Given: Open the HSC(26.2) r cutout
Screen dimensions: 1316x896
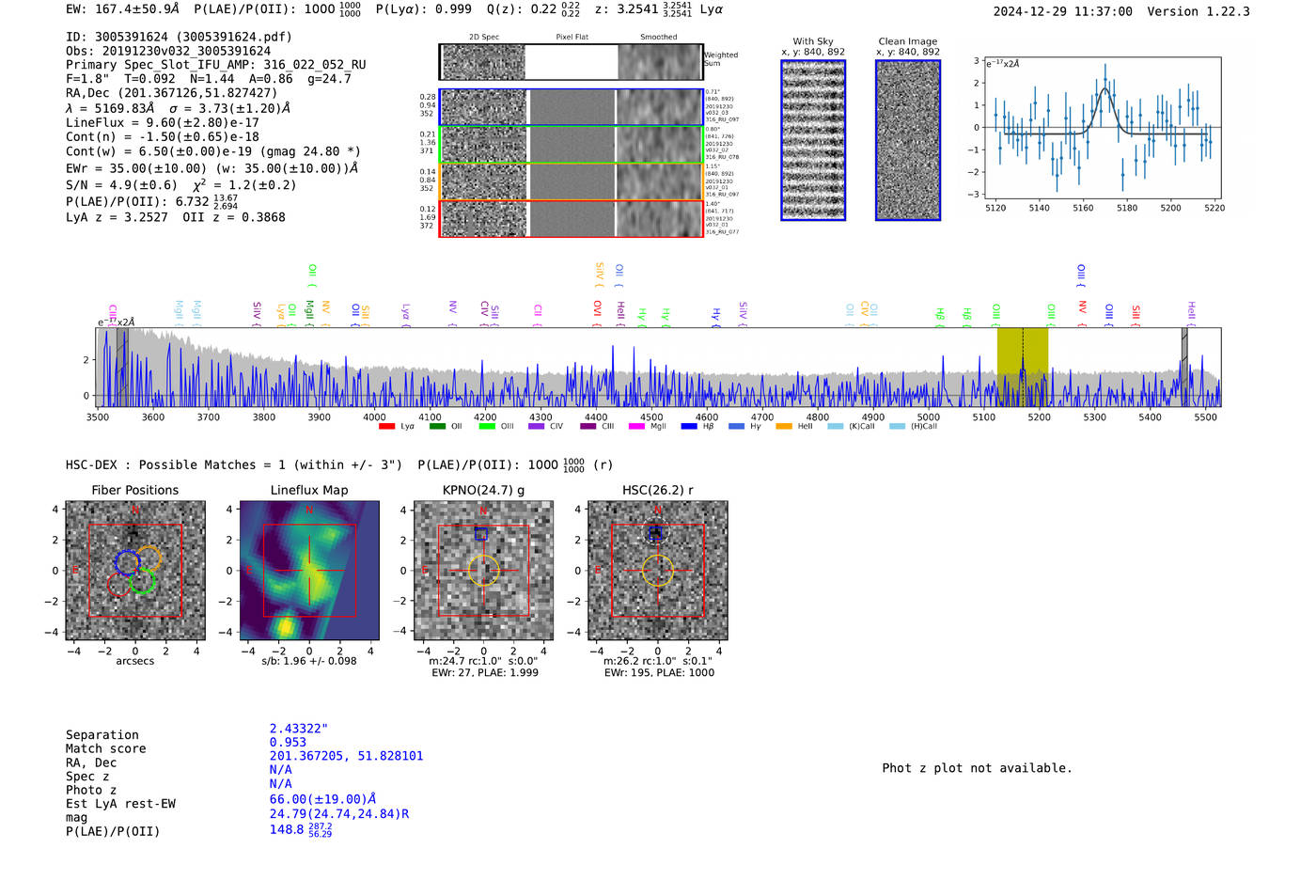Looking at the screenshot, I should 658,571.
